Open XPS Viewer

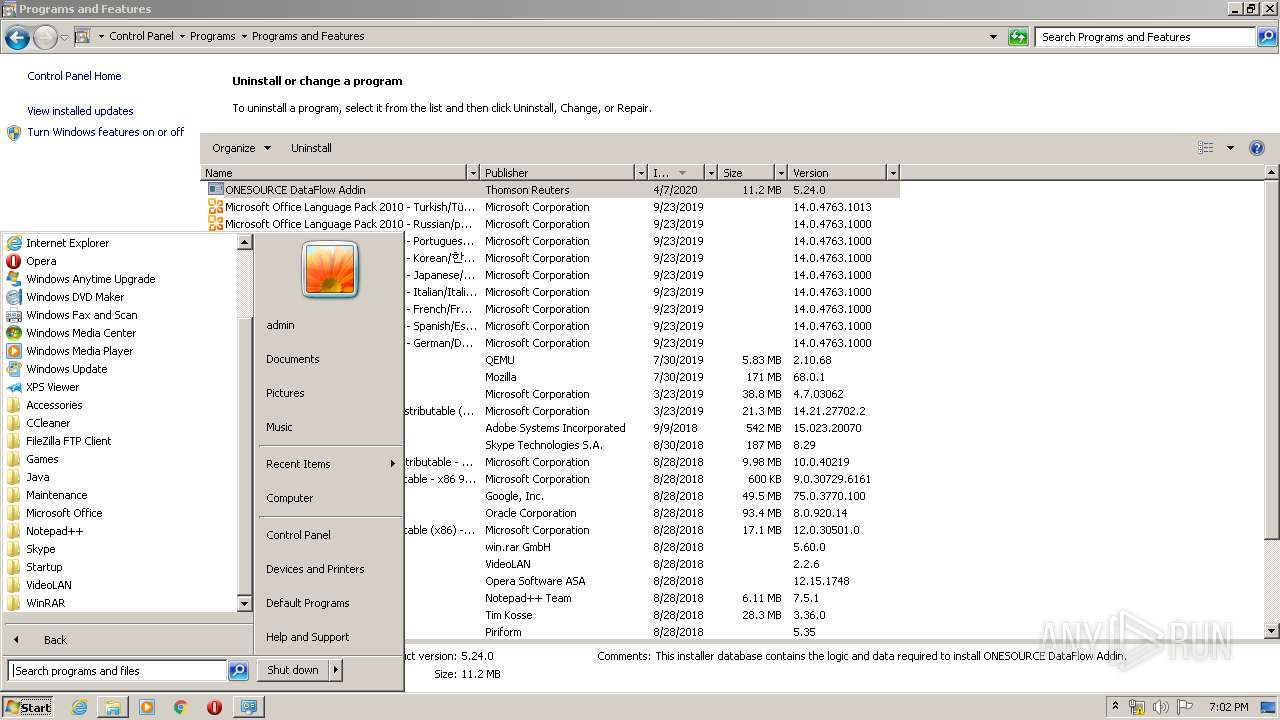(x=52, y=387)
